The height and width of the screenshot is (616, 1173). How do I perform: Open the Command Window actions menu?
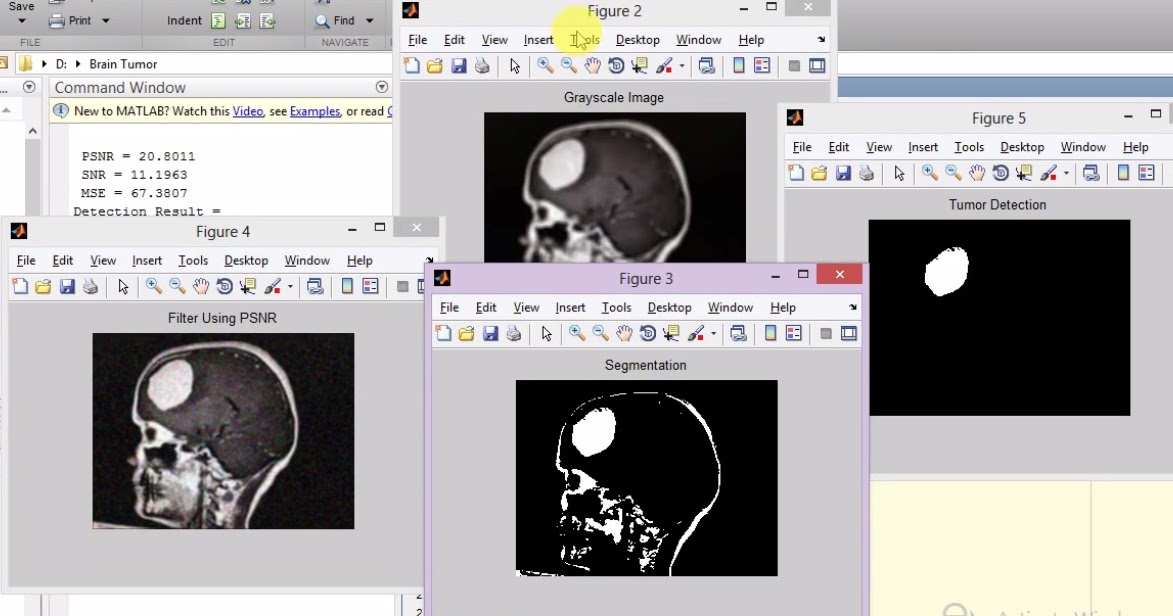point(381,87)
